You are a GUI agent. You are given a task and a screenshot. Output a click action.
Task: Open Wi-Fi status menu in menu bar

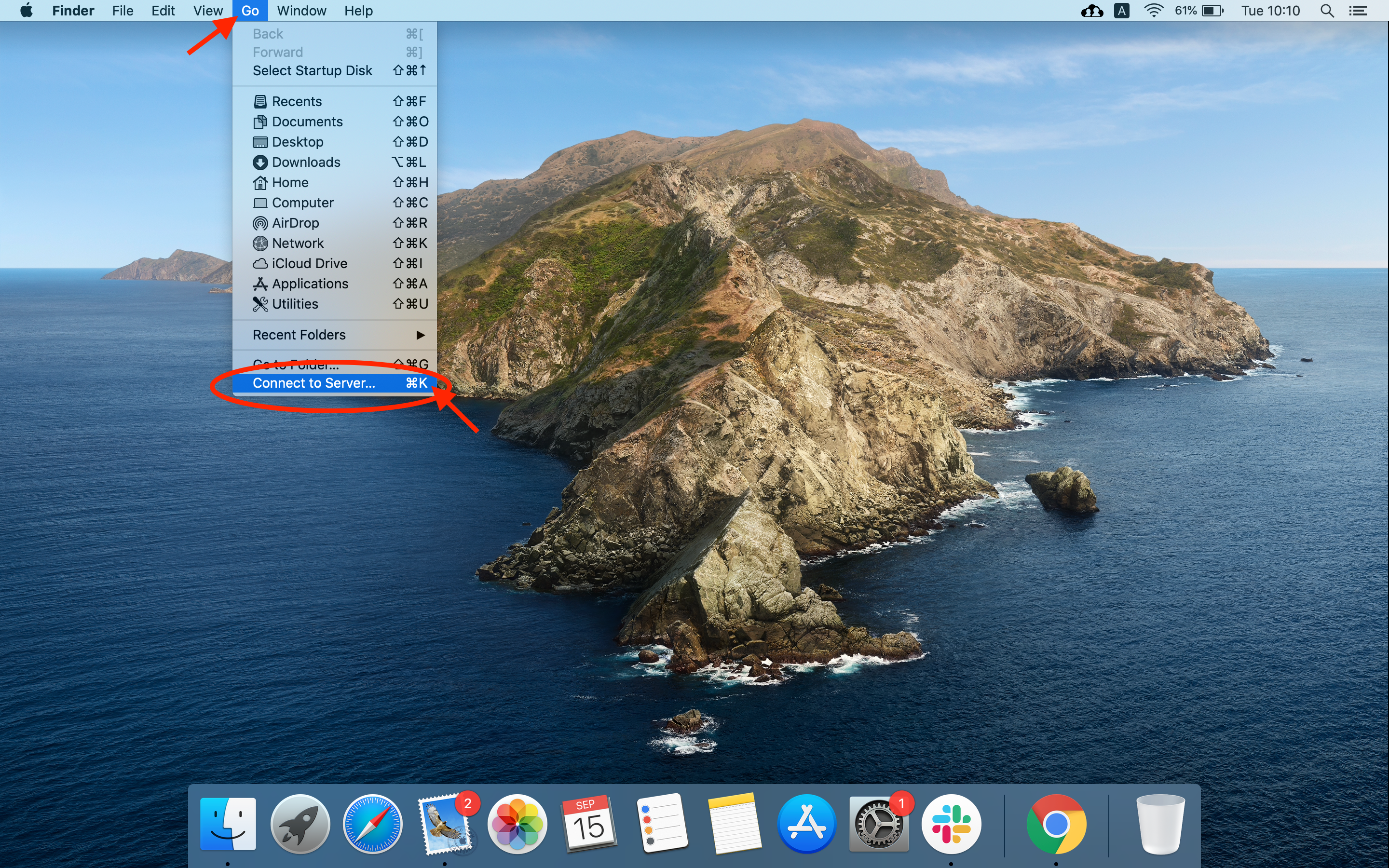click(1153, 11)
